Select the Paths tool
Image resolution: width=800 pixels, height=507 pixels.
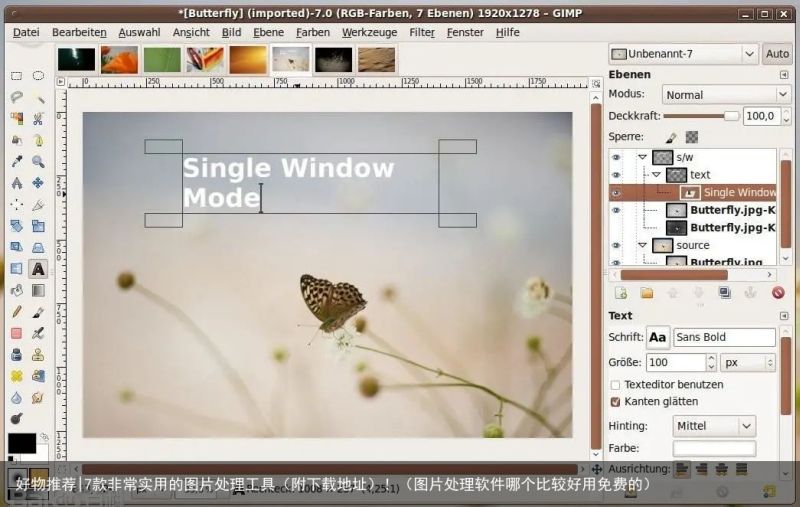click(x=38, y=140)
